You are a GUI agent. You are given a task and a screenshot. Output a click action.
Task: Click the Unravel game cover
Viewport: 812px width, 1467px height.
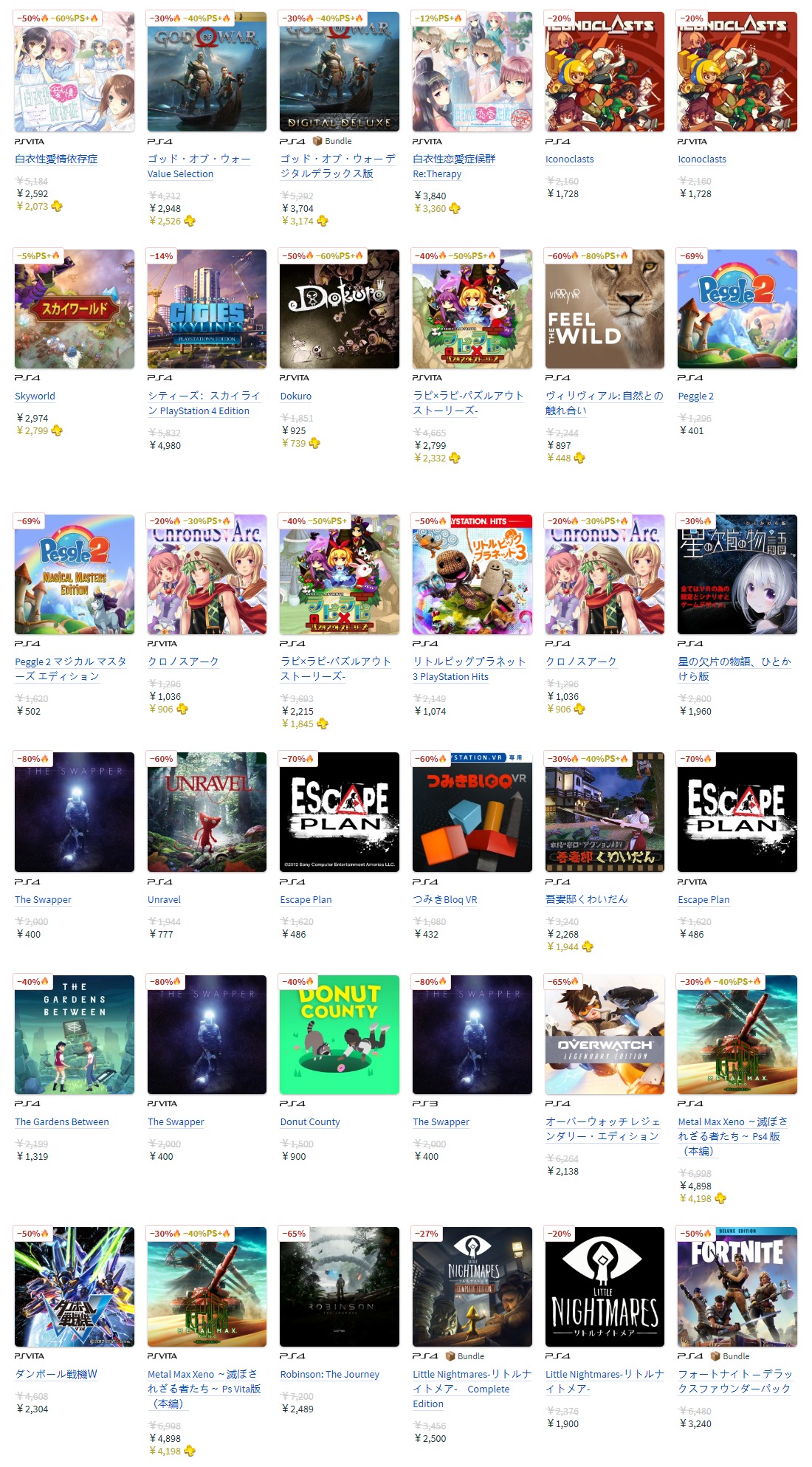(207, 812)
